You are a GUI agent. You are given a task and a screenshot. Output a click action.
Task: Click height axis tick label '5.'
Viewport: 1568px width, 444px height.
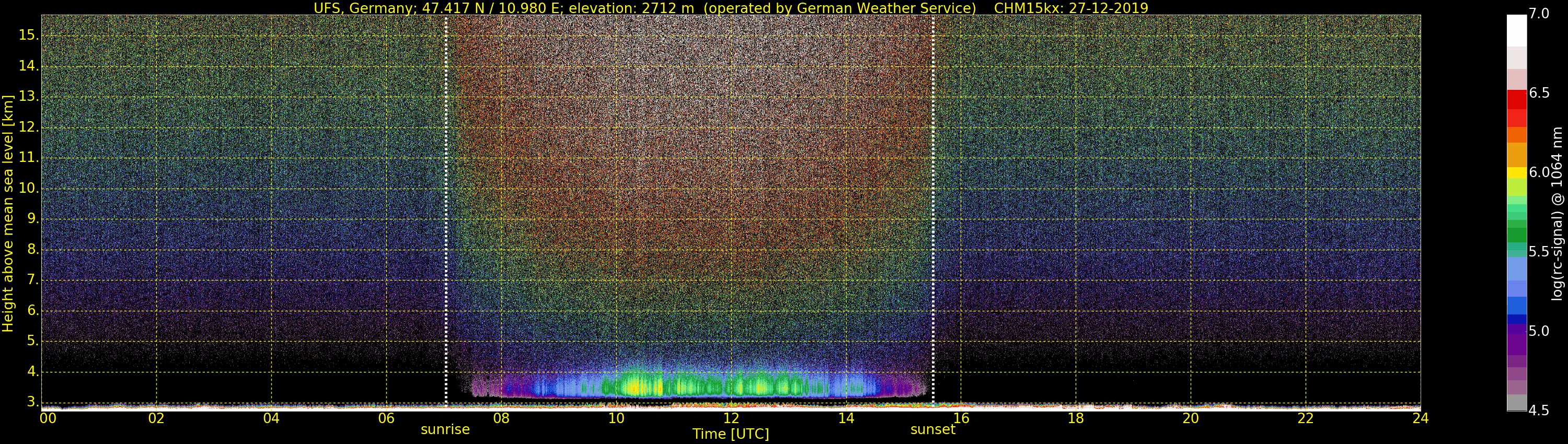[32, 341]
